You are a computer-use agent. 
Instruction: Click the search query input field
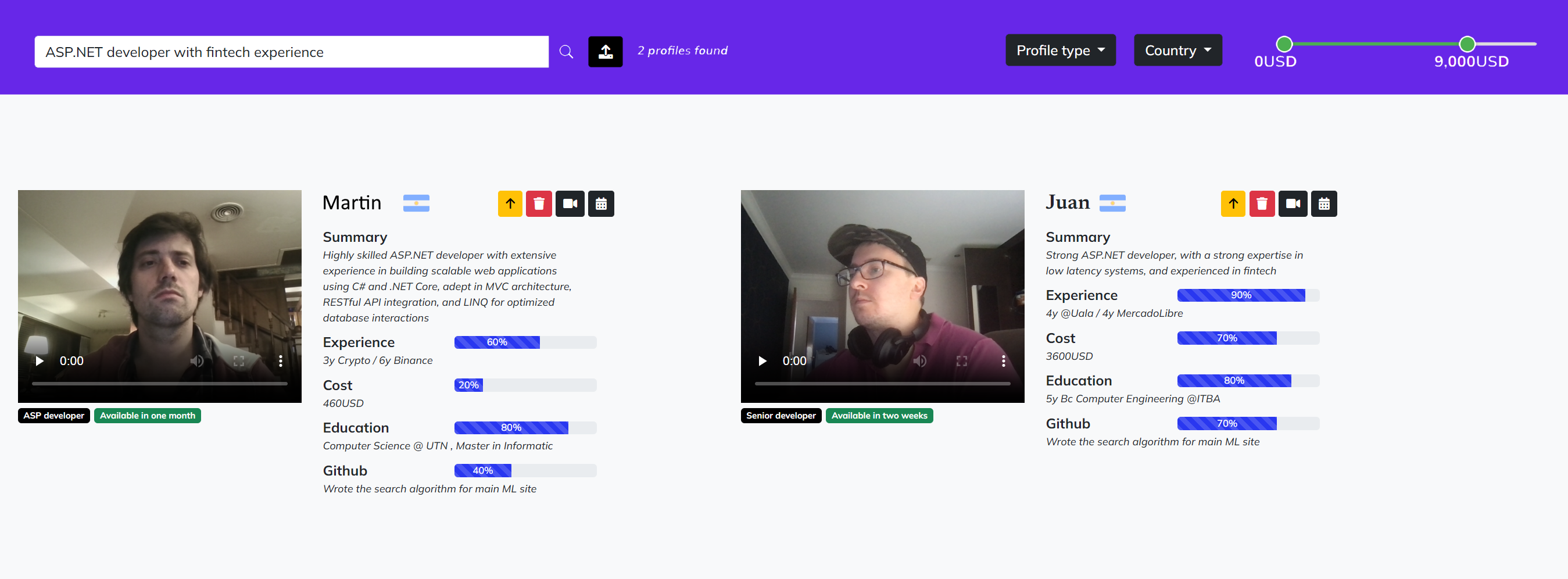coord(291,52)
